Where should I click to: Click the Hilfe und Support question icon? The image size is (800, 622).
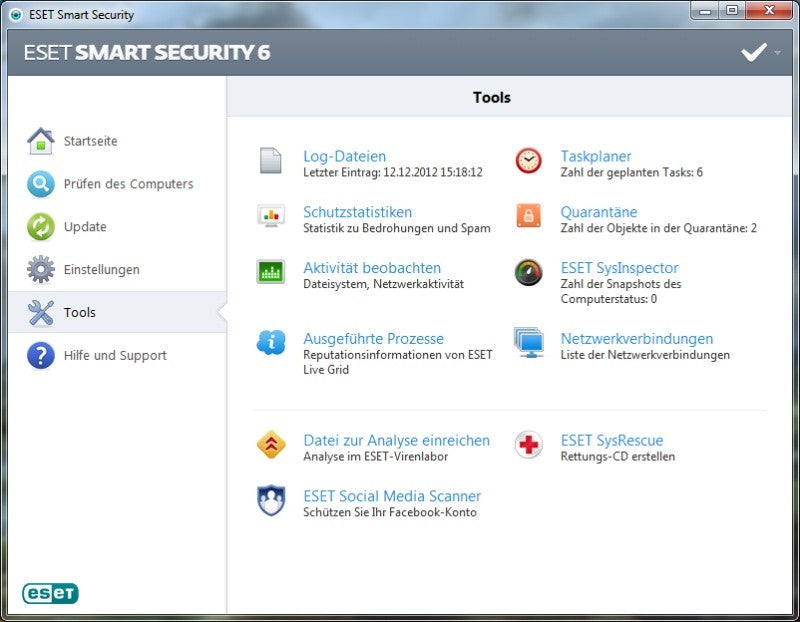[41, 355]
